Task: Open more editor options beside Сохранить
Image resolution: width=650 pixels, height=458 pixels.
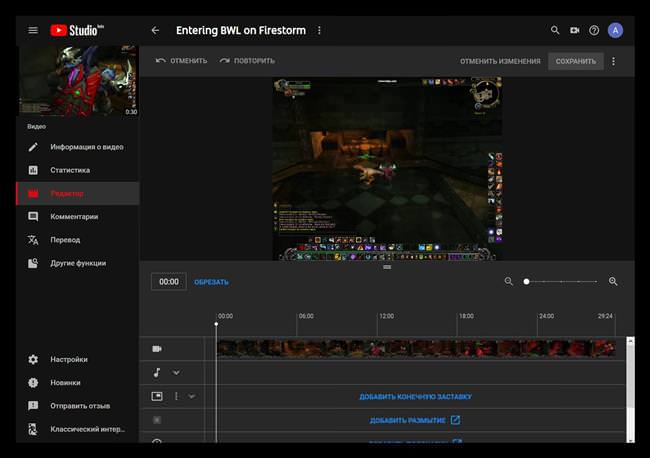Action: coord(614,61)
